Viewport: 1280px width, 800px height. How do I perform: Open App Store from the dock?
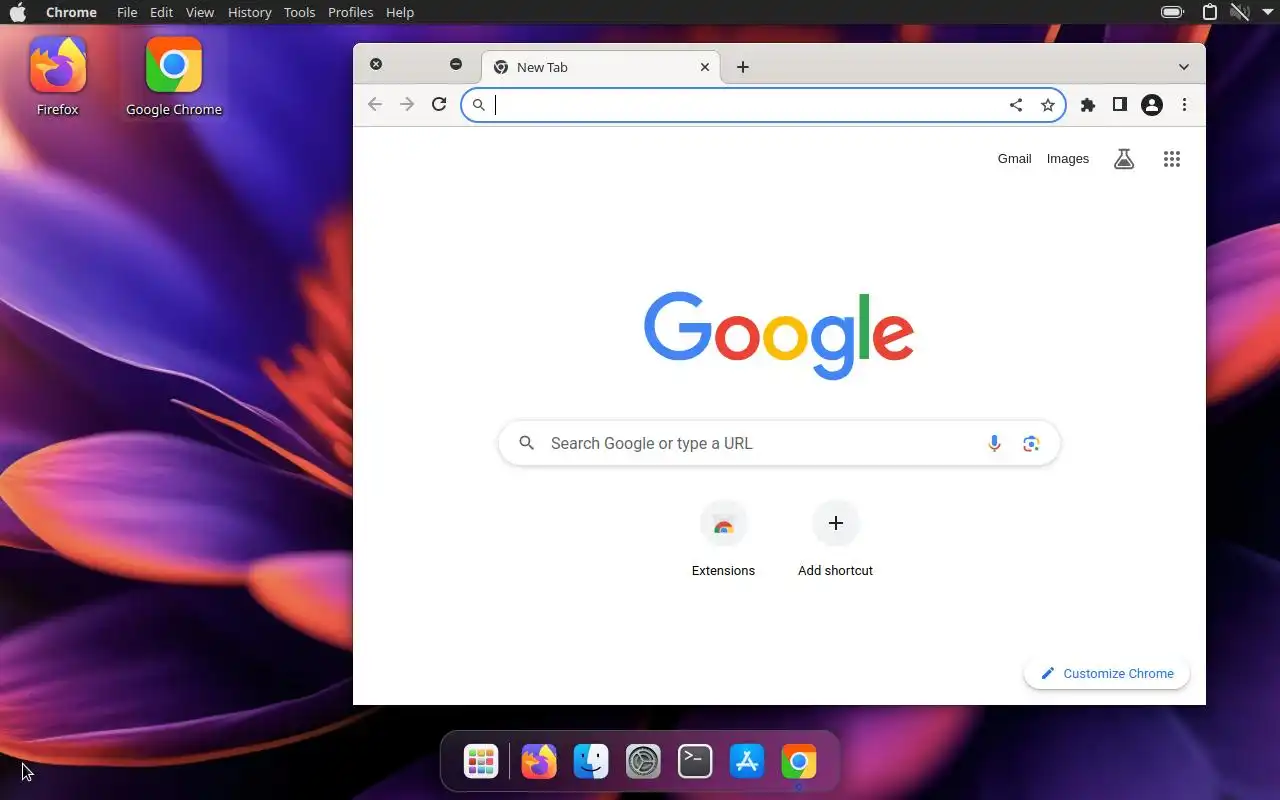[x=747, y=763]
